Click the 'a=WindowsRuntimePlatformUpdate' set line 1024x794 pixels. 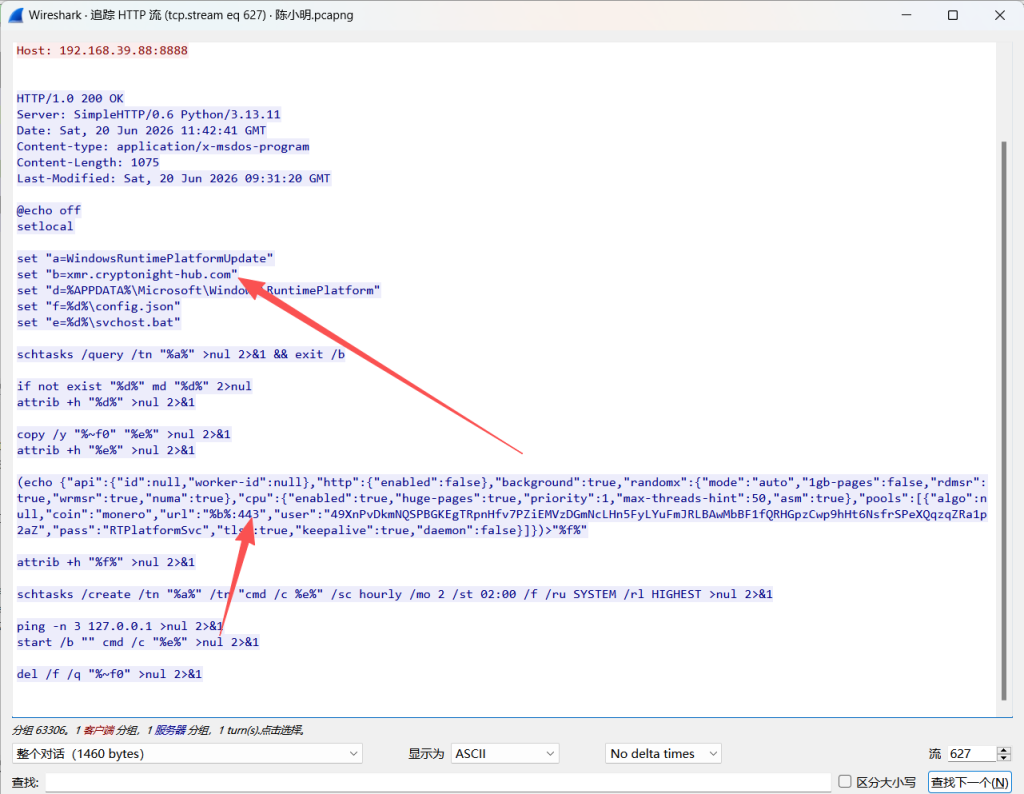(x=145, y=258)
